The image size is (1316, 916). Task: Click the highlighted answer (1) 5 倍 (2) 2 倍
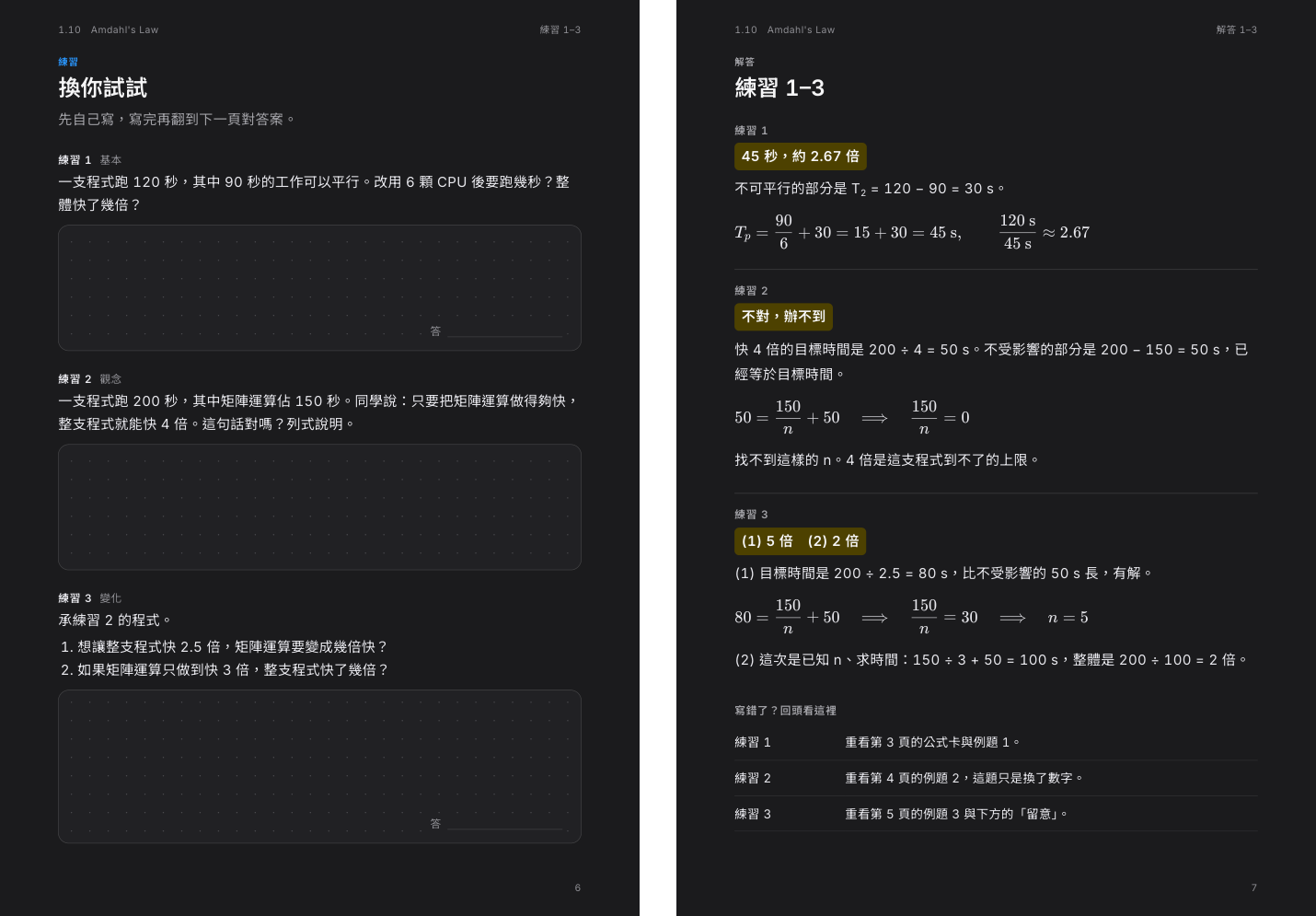pyautogui.click(x=801, y=541)
